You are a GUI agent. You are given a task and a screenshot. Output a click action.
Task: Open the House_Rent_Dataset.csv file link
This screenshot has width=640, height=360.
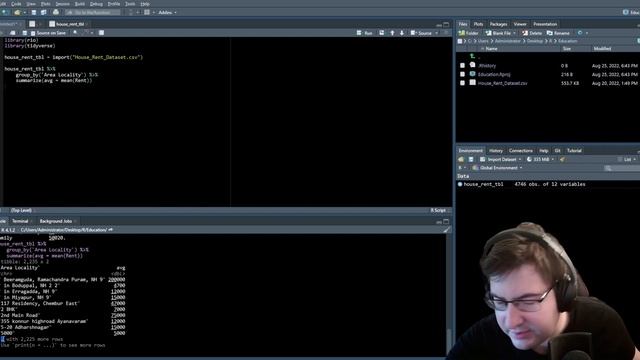point(502,83)
